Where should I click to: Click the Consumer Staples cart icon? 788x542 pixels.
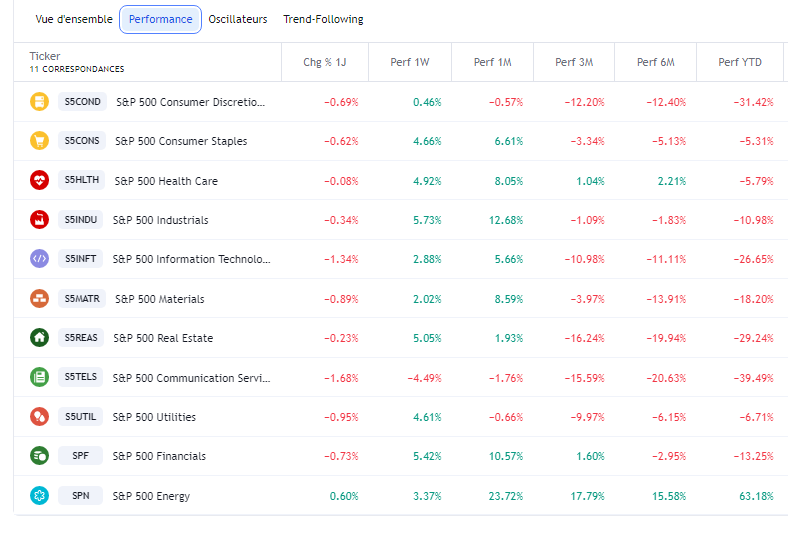pyautogui.click(x=39, y=141)
